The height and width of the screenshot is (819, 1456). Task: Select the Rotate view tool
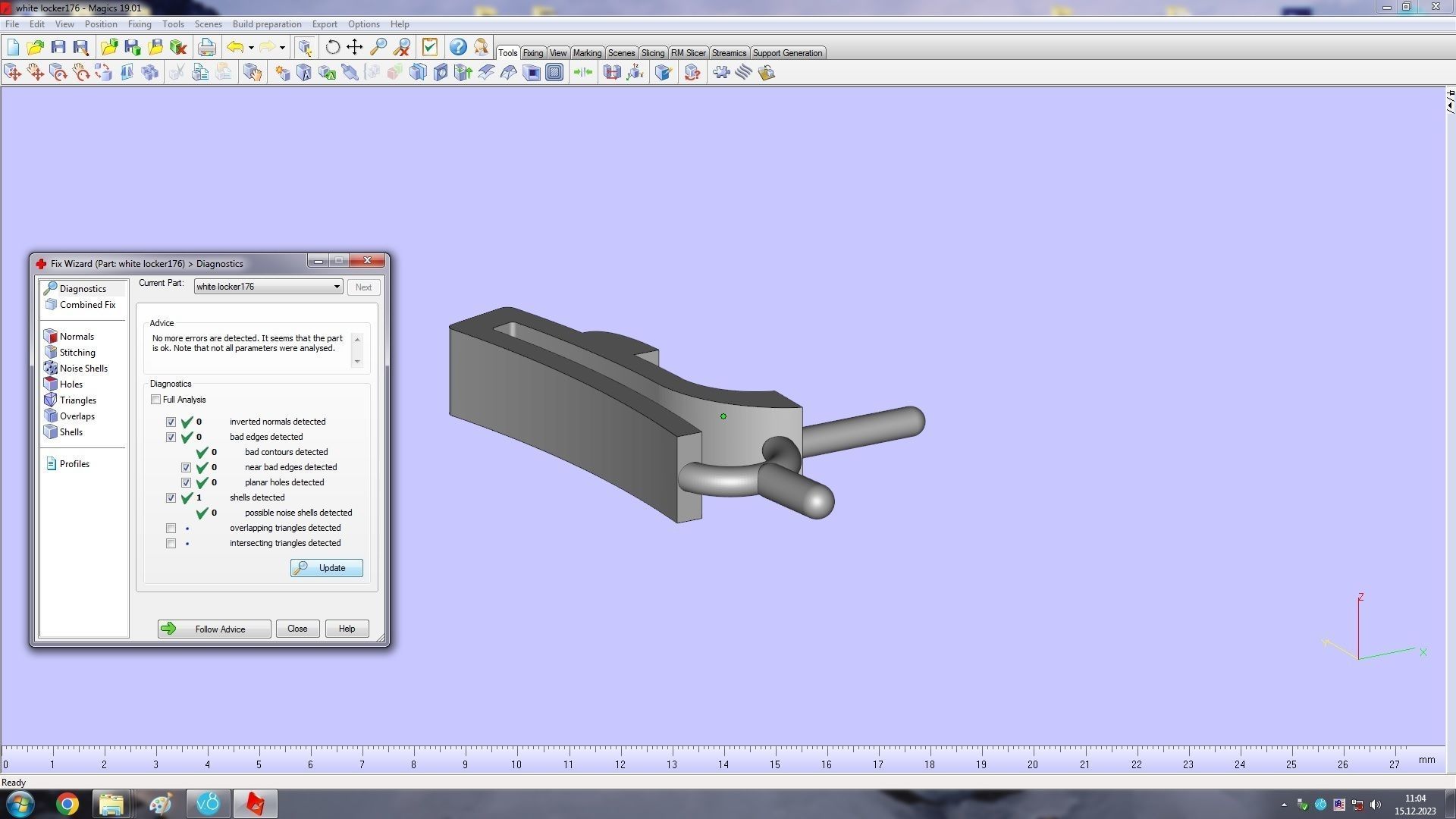(332, 48)
